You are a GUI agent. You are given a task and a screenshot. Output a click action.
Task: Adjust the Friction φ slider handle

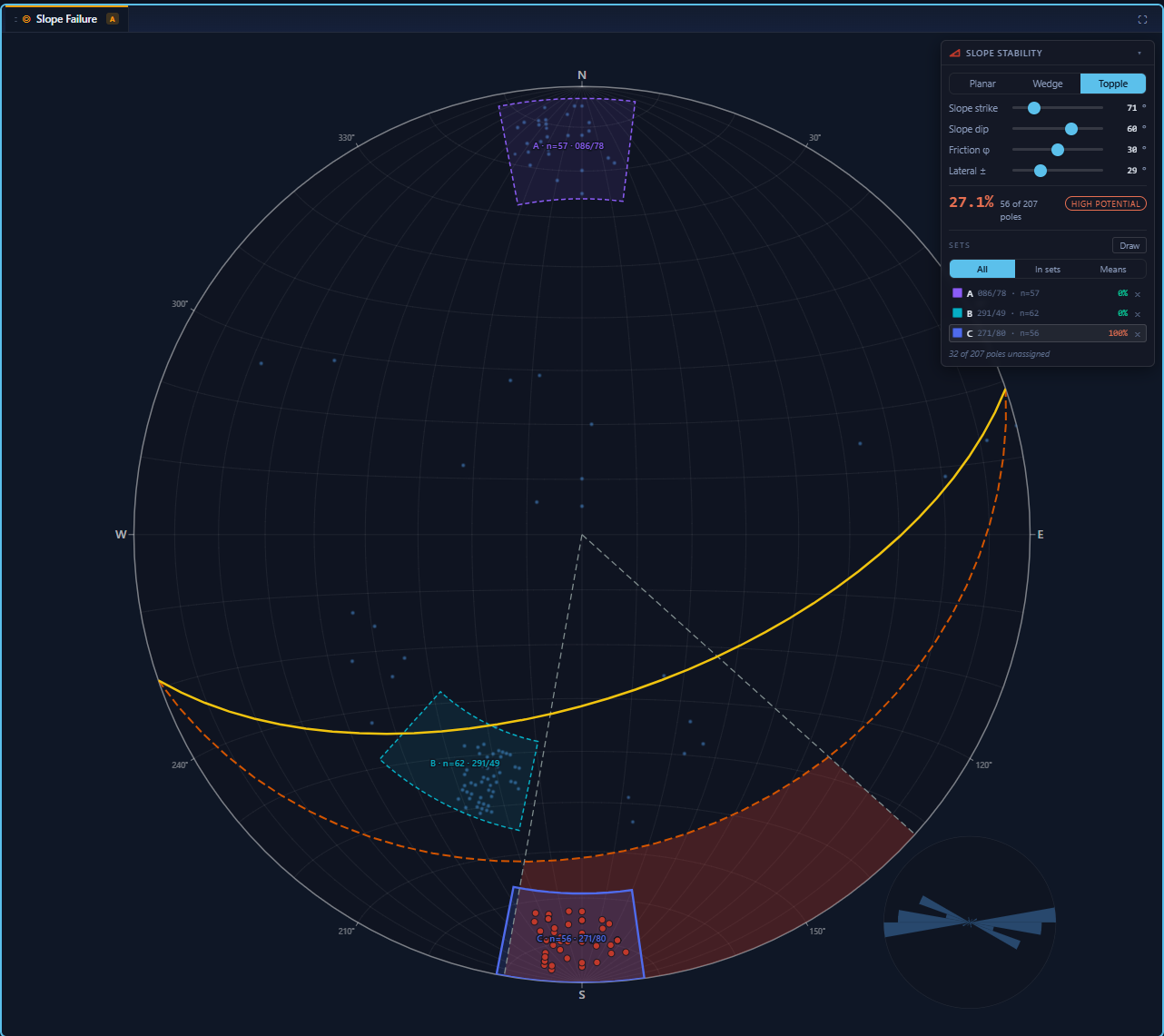1058,150
